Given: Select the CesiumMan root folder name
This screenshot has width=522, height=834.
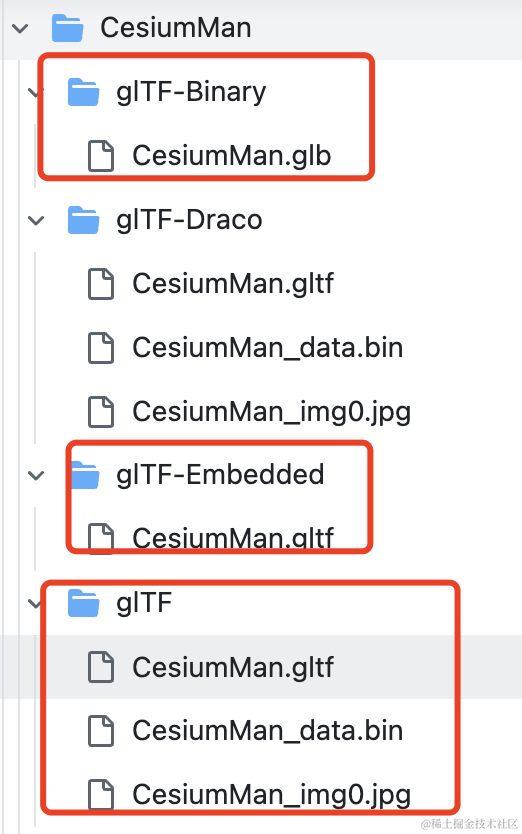Looking at the screenshot, I should (x=176, y=28).
